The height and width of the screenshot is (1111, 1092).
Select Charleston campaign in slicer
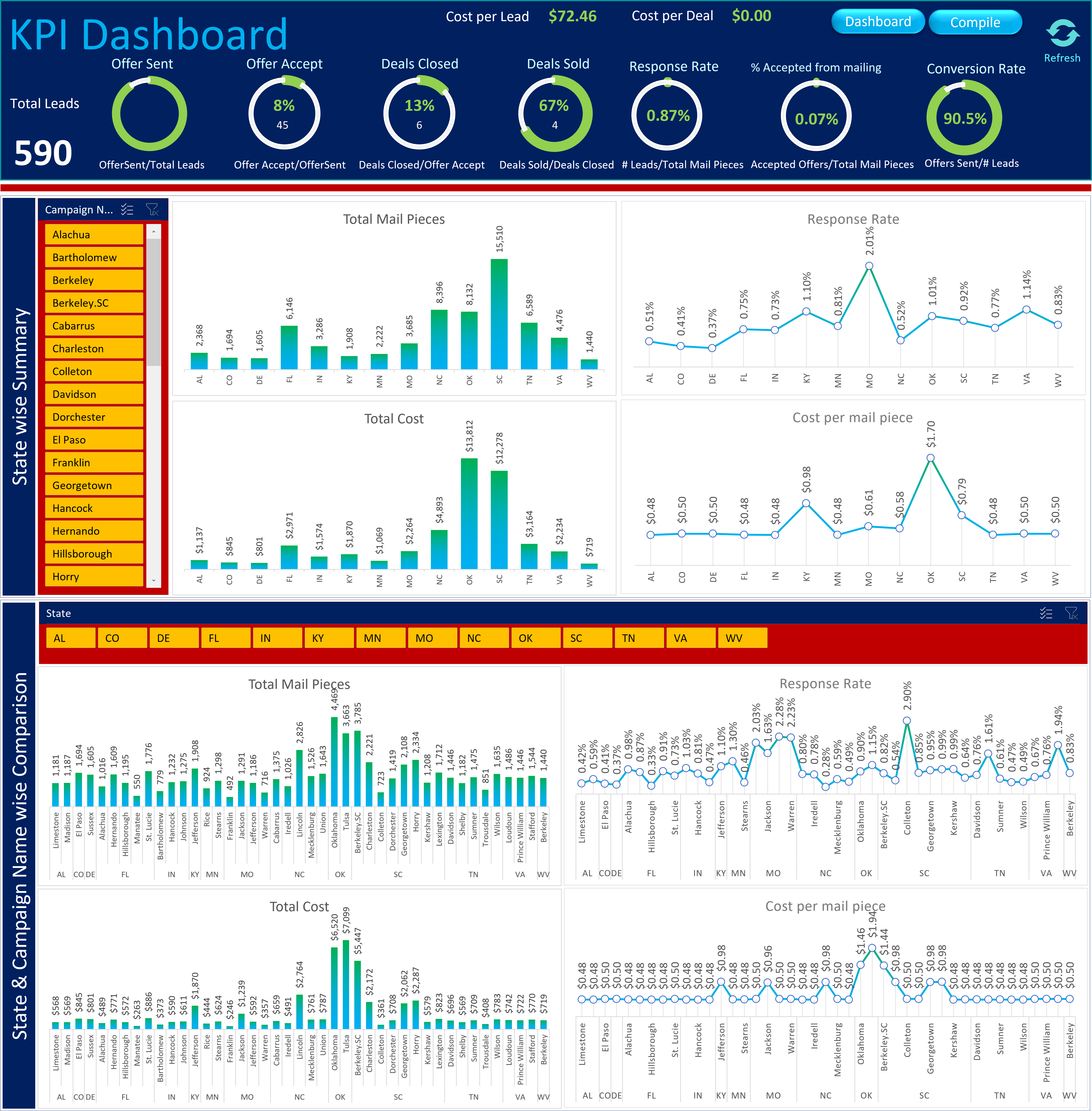click(x=94, y=349)
